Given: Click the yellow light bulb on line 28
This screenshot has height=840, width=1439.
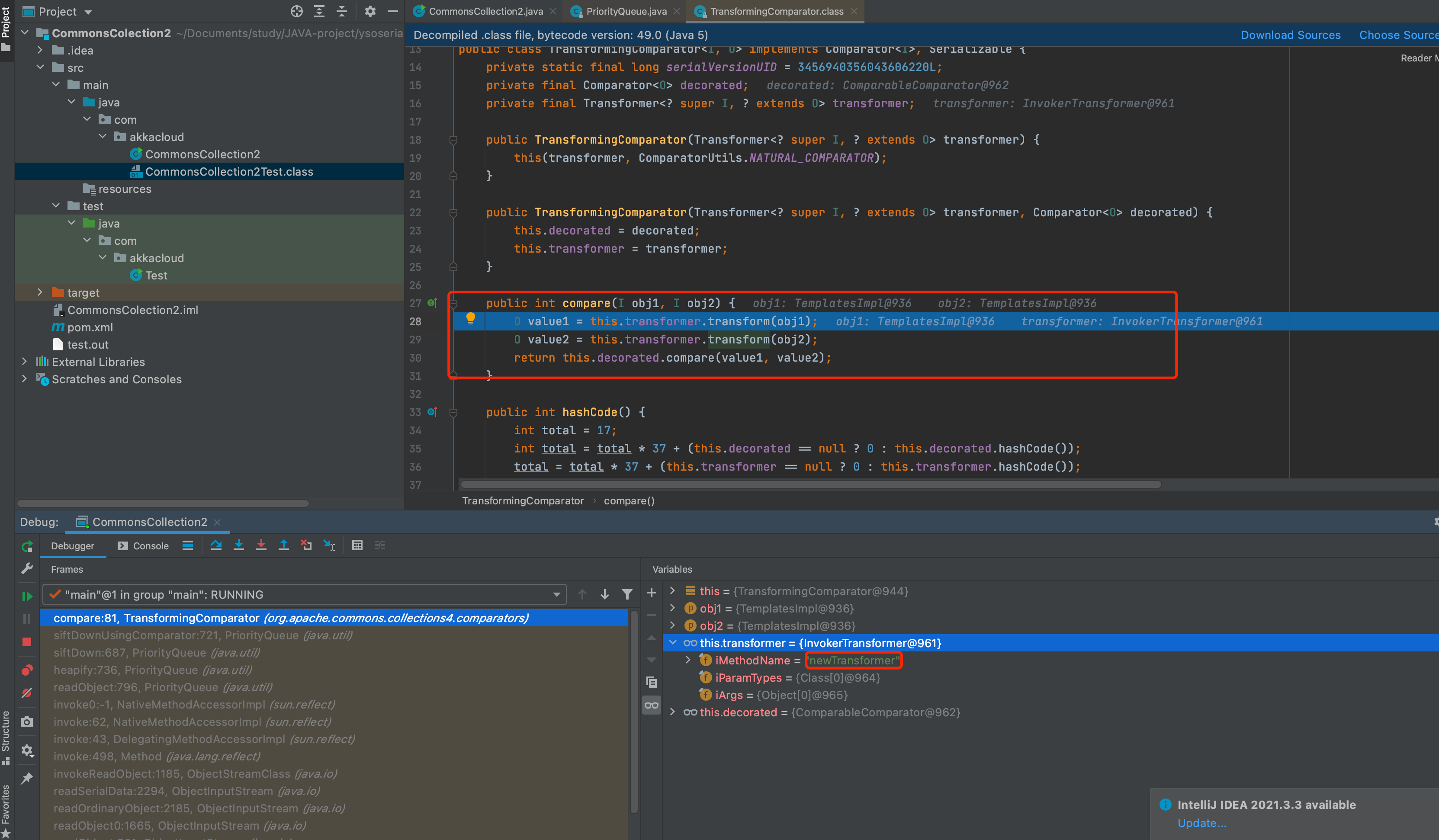Looking at the screenshot, I should point(471,319).
